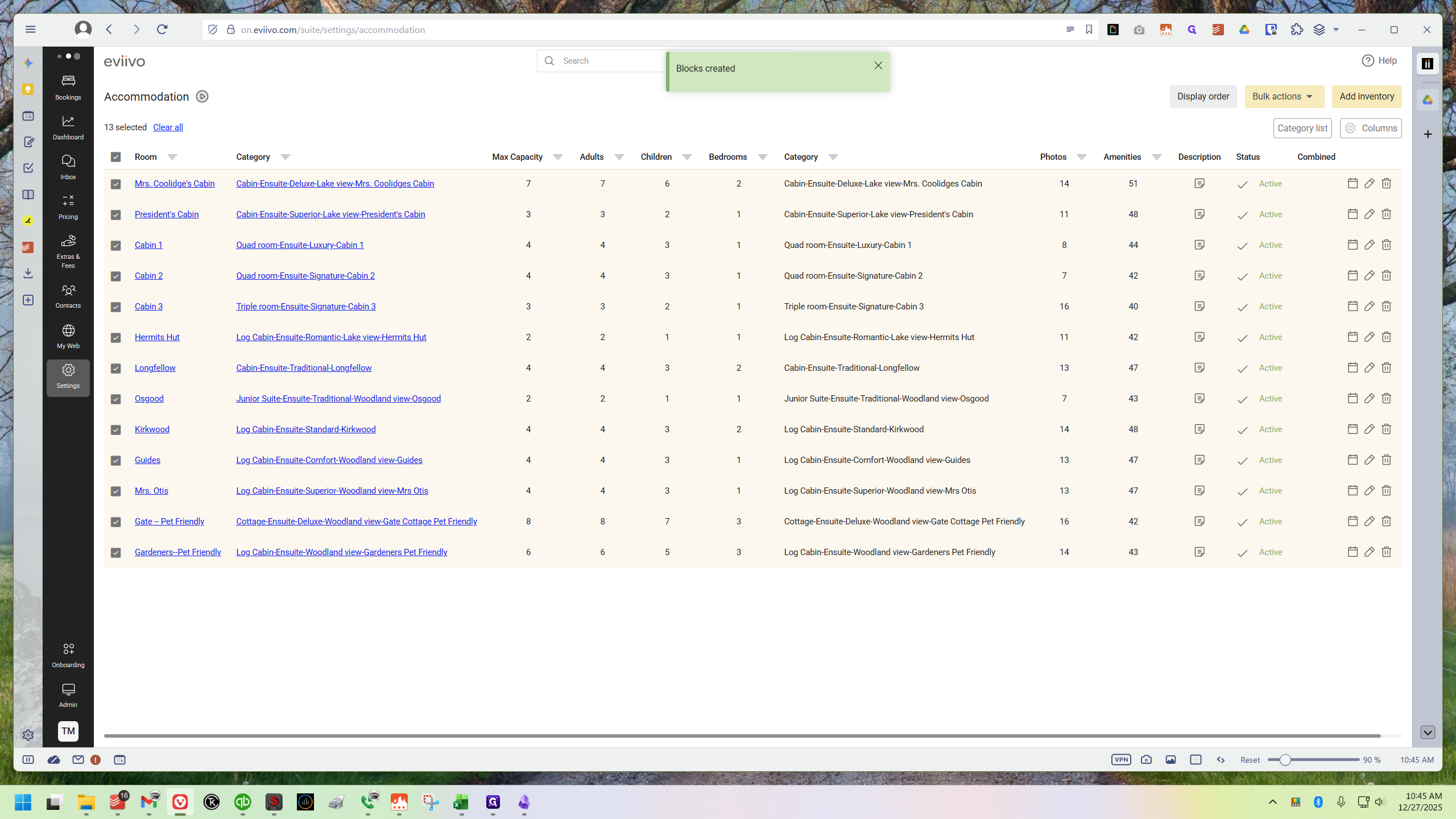Image resolution: width=1456 pixels, height=819 pixels.
Task: Uncheck the Kirkwood row checkbox
Action: tap(115, 429)
